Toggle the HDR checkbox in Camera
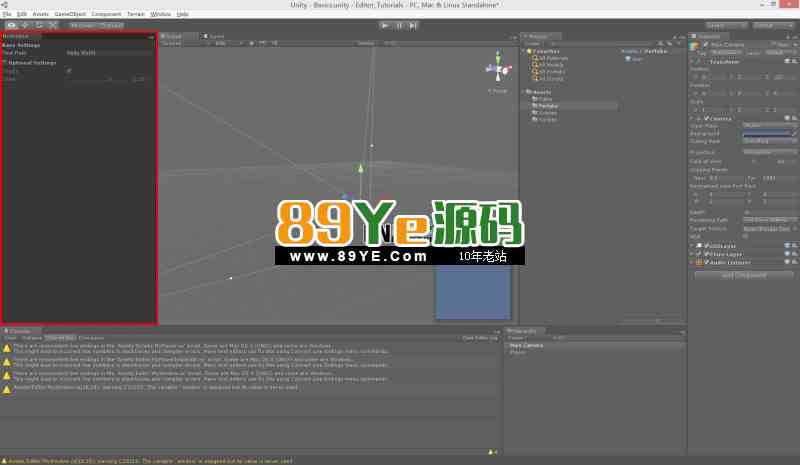This screenshot has height=465, width=800. click(745, 236)
